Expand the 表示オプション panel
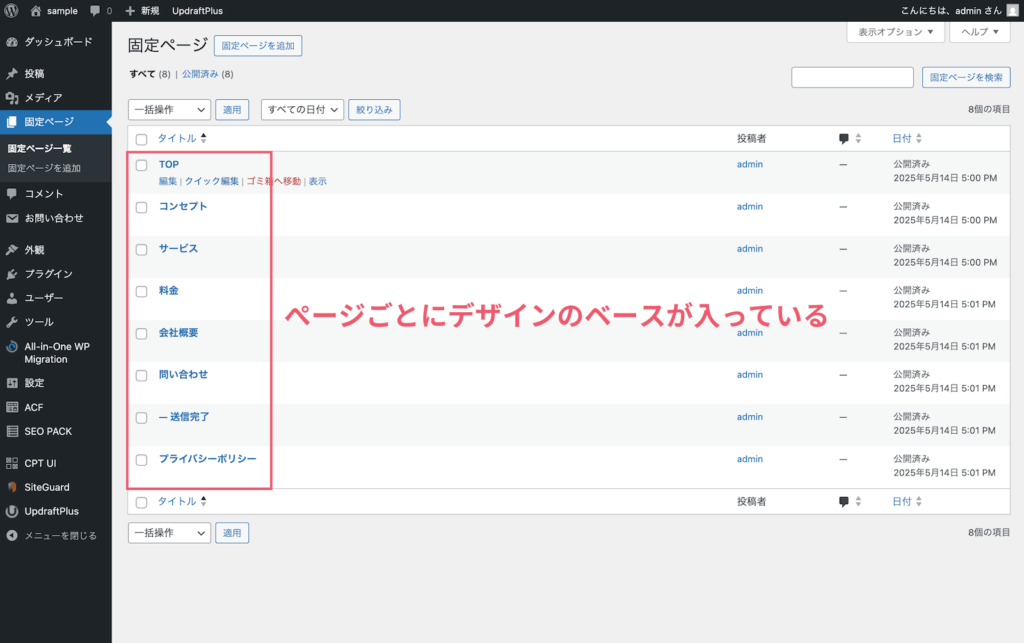The image size is (1024, 643). point(895,32)
